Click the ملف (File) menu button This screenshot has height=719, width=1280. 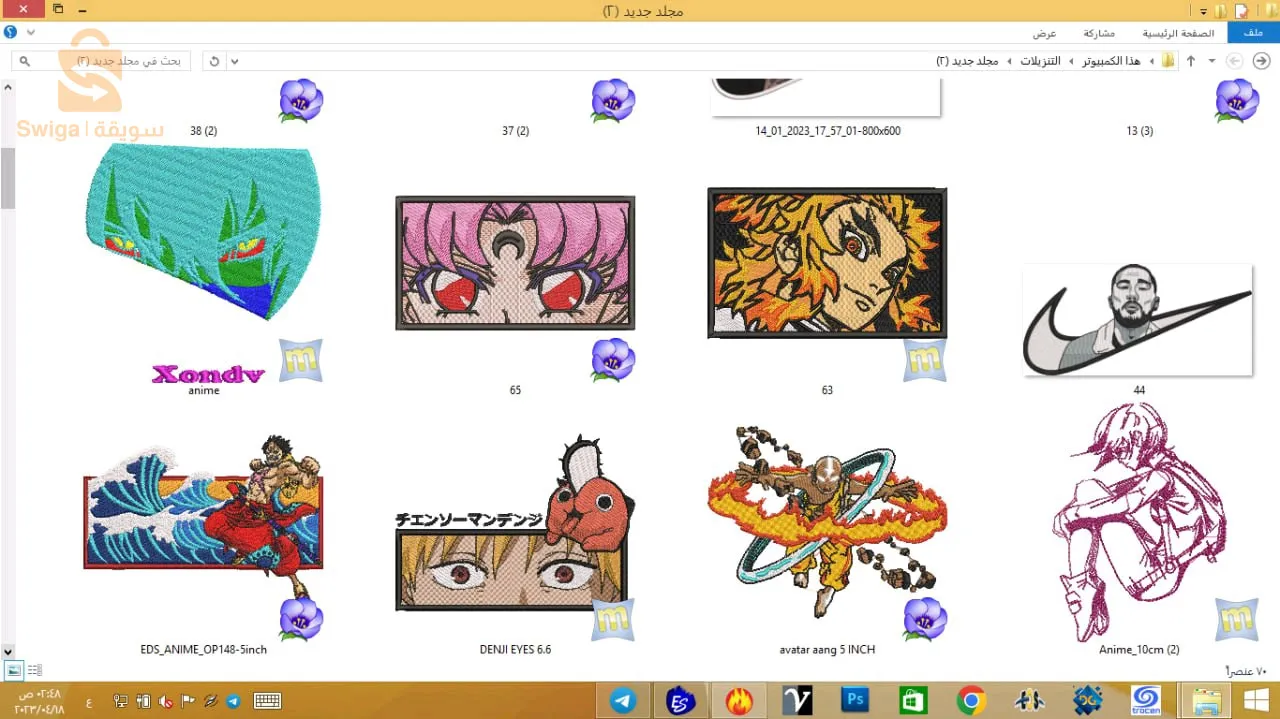coord(1254,33)
